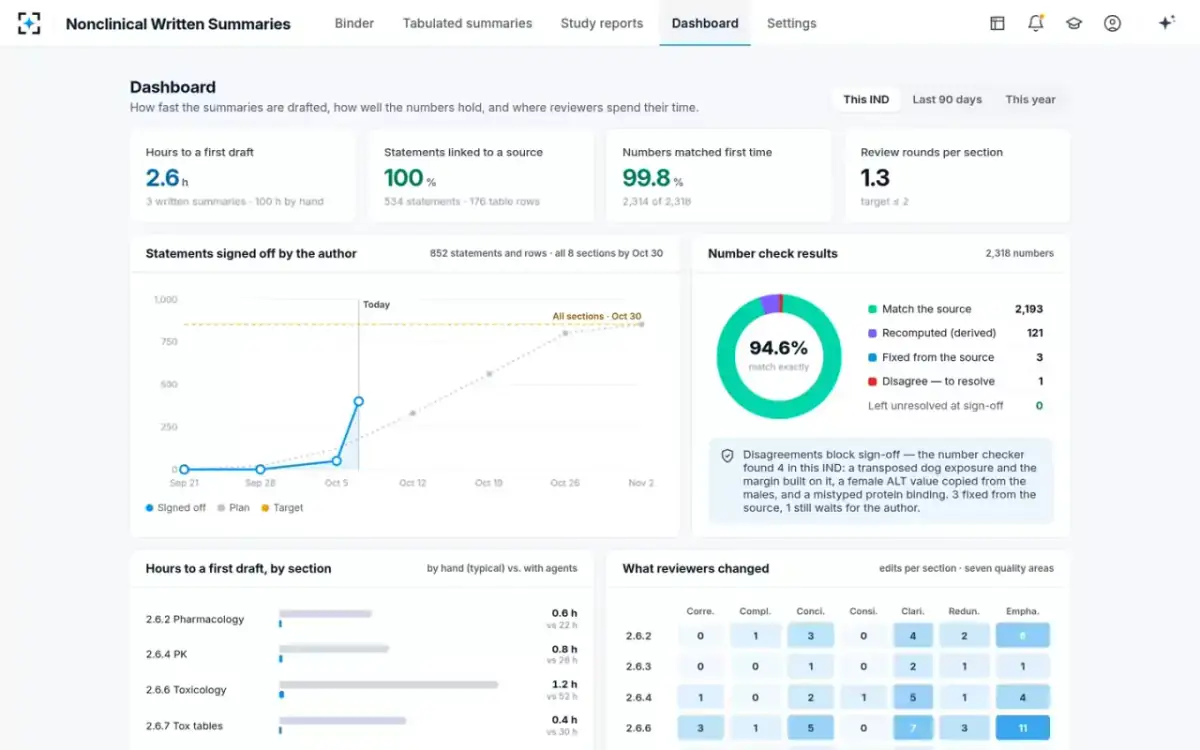Screen dimensions: 1200x750
Task: Open the Study reports tab
Action: coord(602,23)
